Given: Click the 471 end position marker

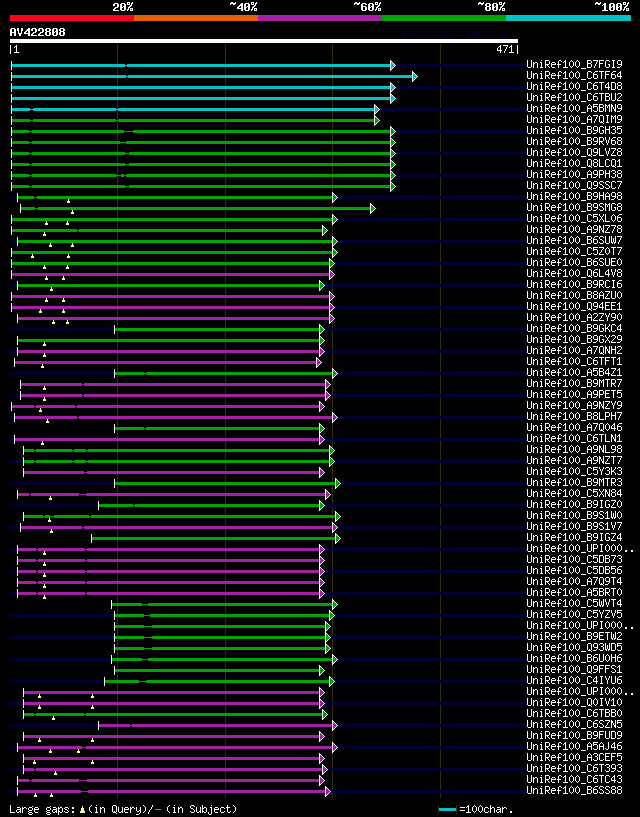Looking at the screenshot, I should [506, 50].
